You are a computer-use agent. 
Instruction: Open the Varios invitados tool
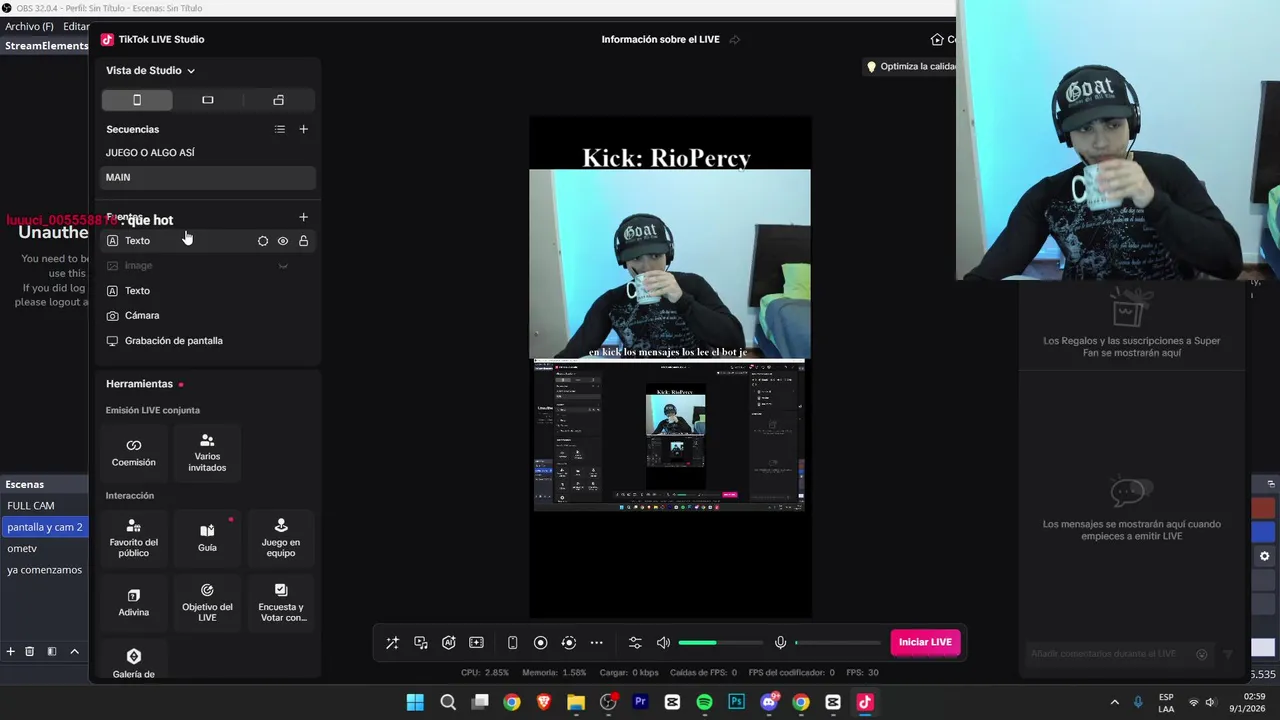[x=207, y=452]
